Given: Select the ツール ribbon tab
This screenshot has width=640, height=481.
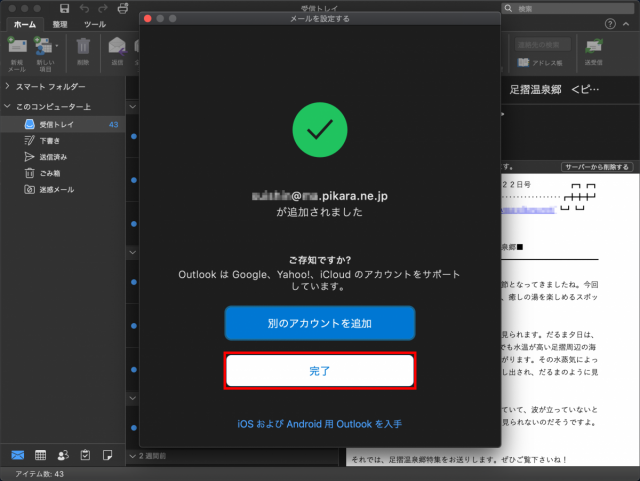Looking at the screenshot, I should pyautogui.click(x=95, y=24).
